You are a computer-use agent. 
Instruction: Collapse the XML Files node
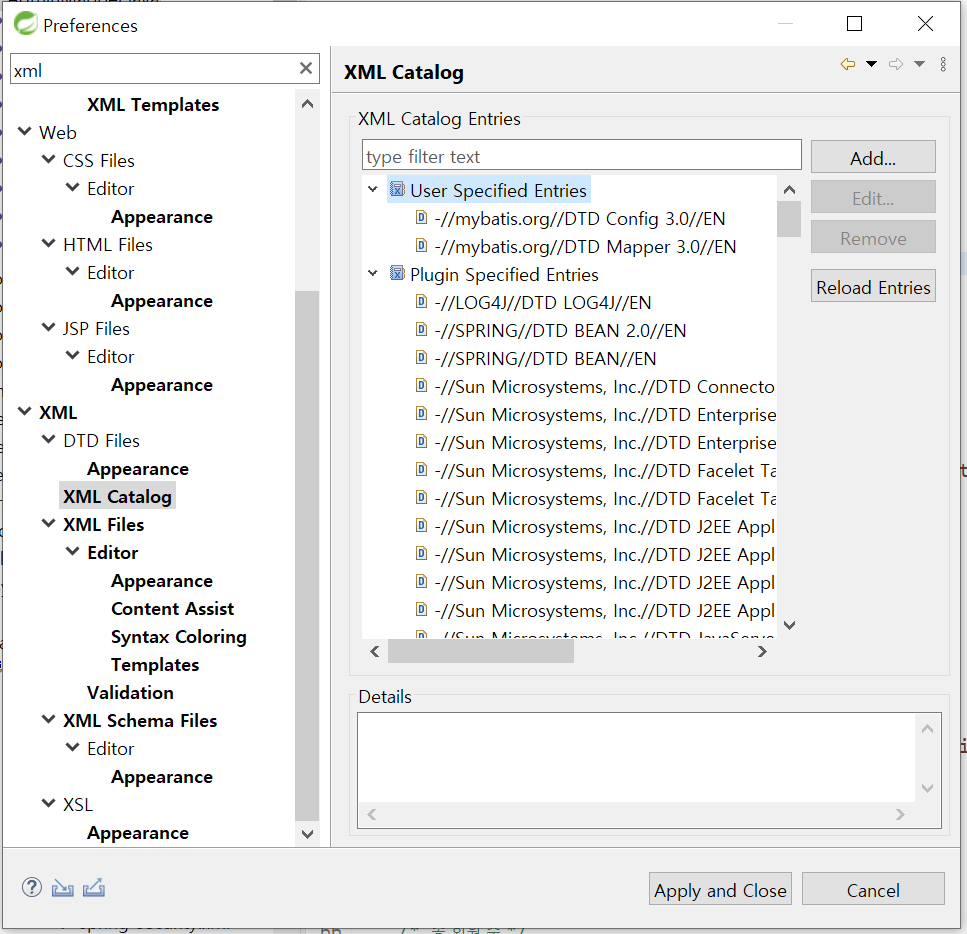[x=49, y=524]
